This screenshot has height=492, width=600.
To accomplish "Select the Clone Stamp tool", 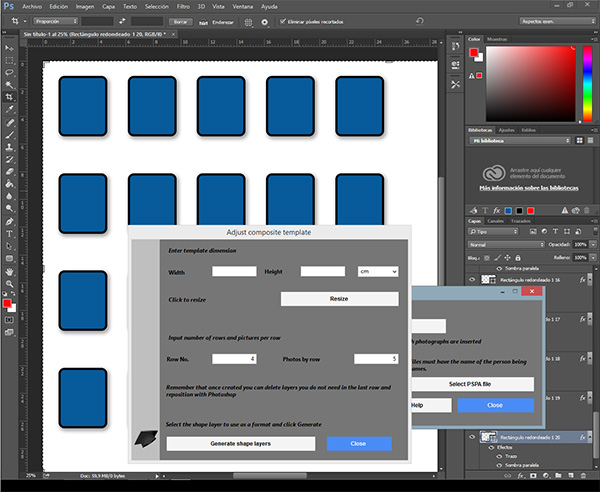I will pyautogui.click(x=9, y=147).
